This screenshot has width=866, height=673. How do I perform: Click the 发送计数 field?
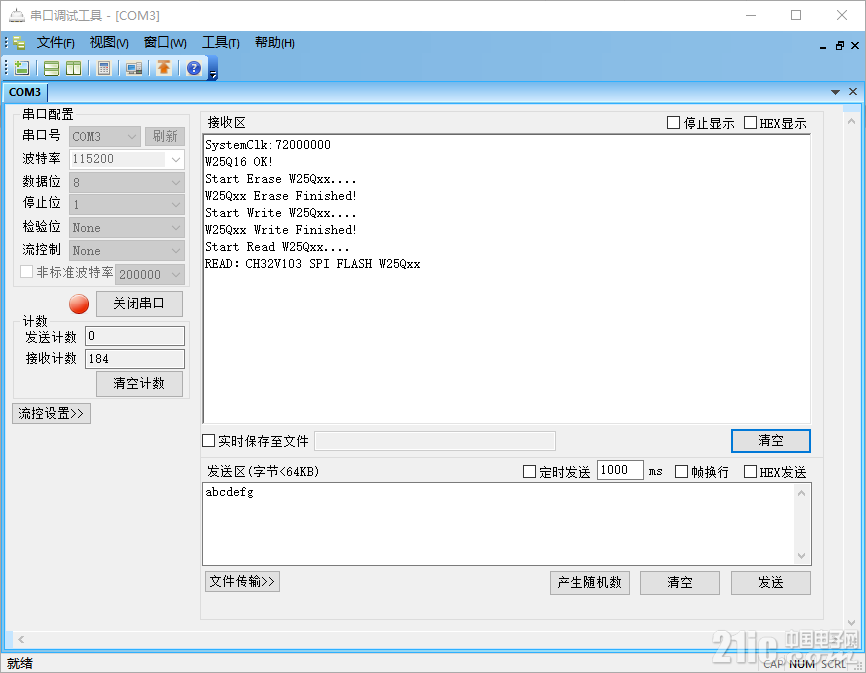pyautogui.click(x=135, y=336)
